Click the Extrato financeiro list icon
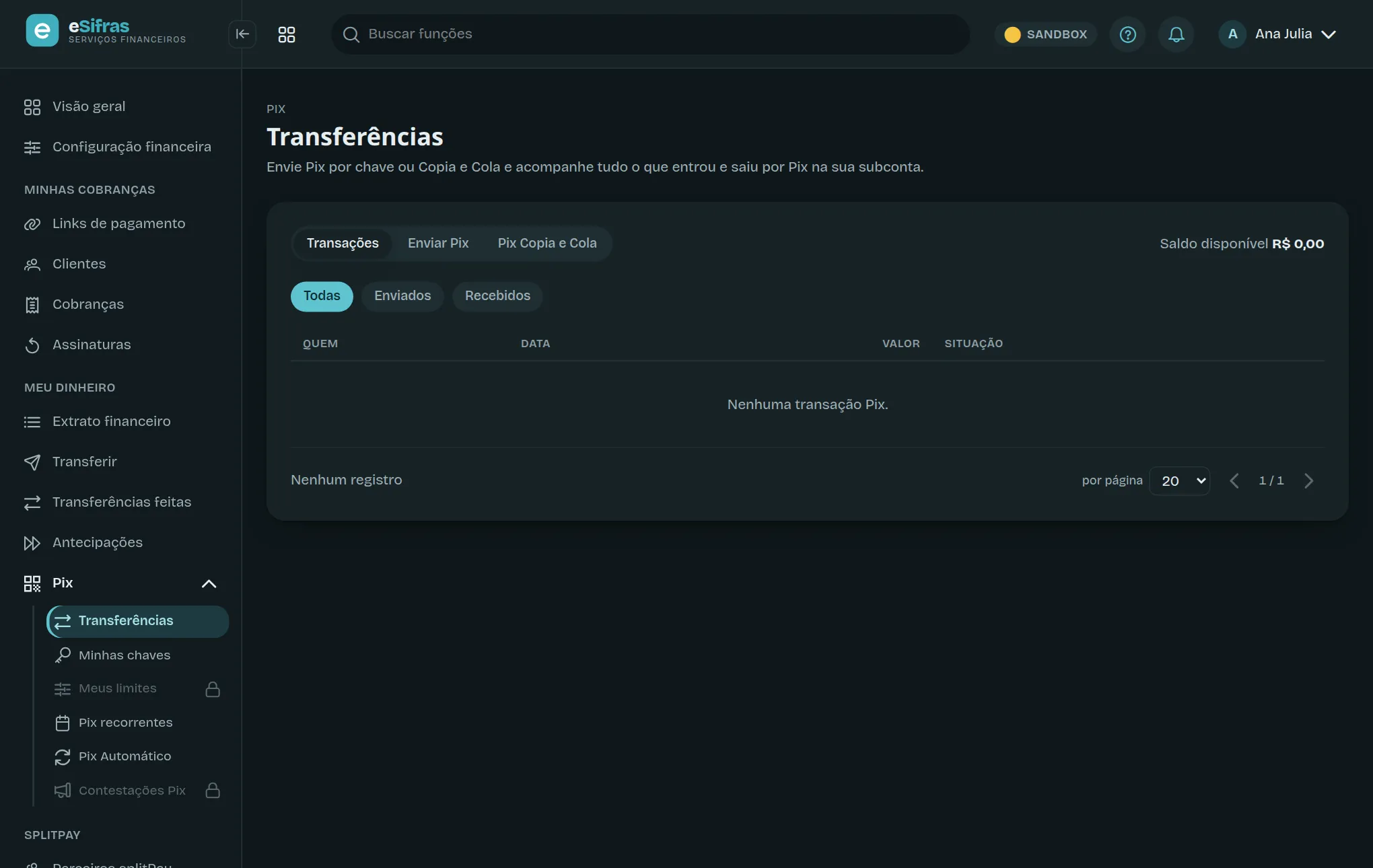 [x=32, y=422]
